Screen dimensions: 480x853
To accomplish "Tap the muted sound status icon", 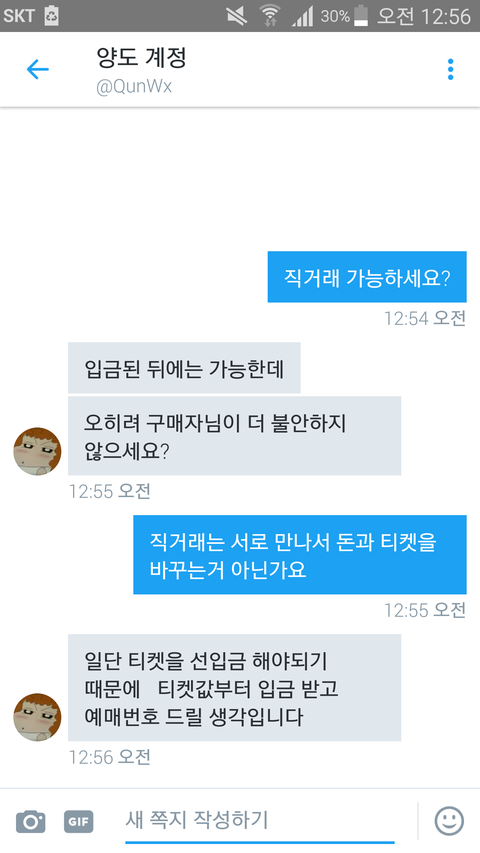I will coord(237,16).
